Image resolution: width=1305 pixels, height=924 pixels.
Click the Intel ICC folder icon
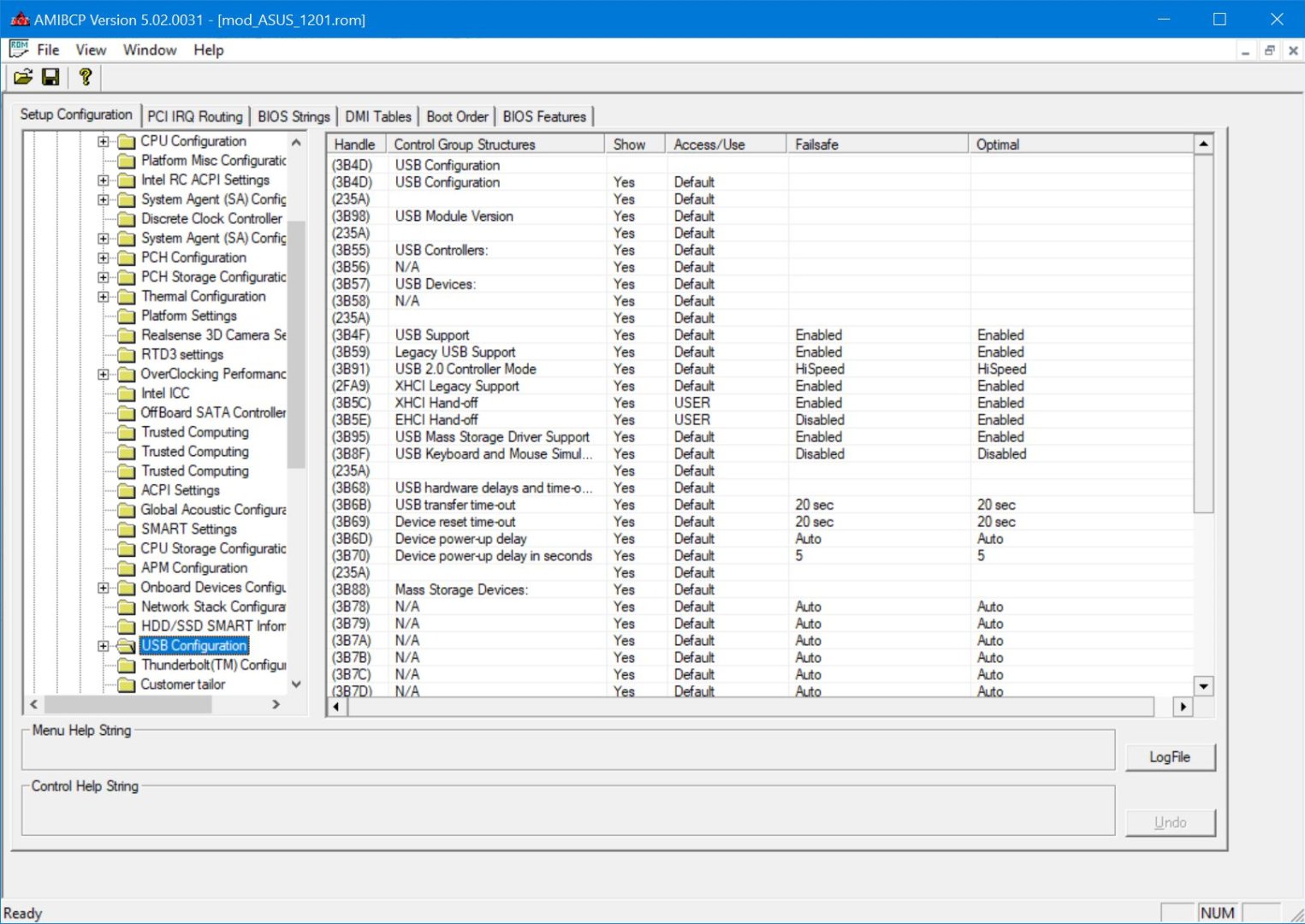click(127, 394)
